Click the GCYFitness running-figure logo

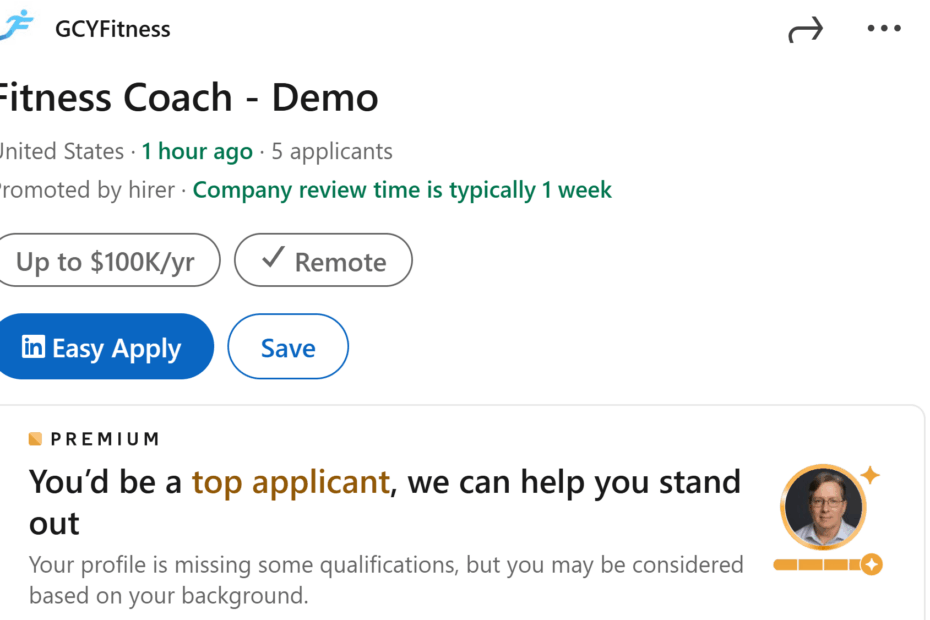coord(17,26)
